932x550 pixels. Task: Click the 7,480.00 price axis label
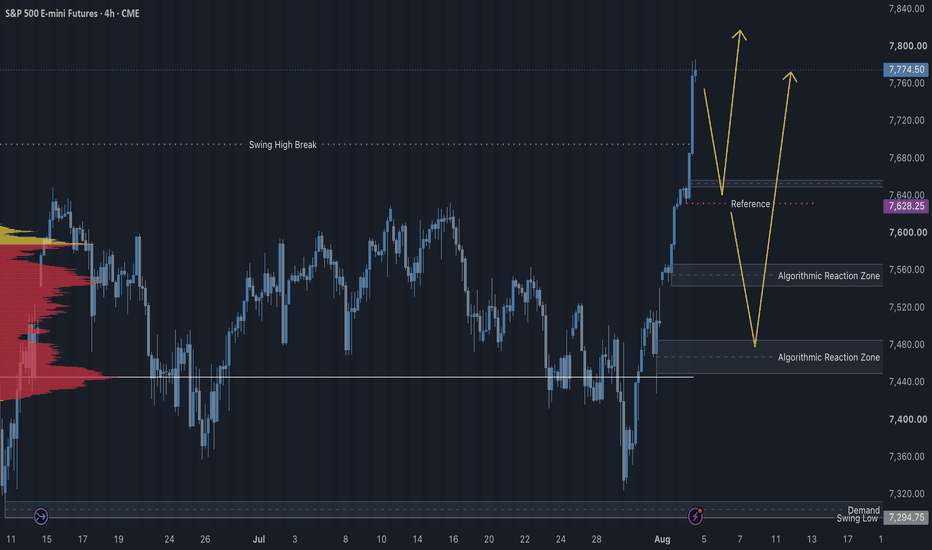[908, 345]
